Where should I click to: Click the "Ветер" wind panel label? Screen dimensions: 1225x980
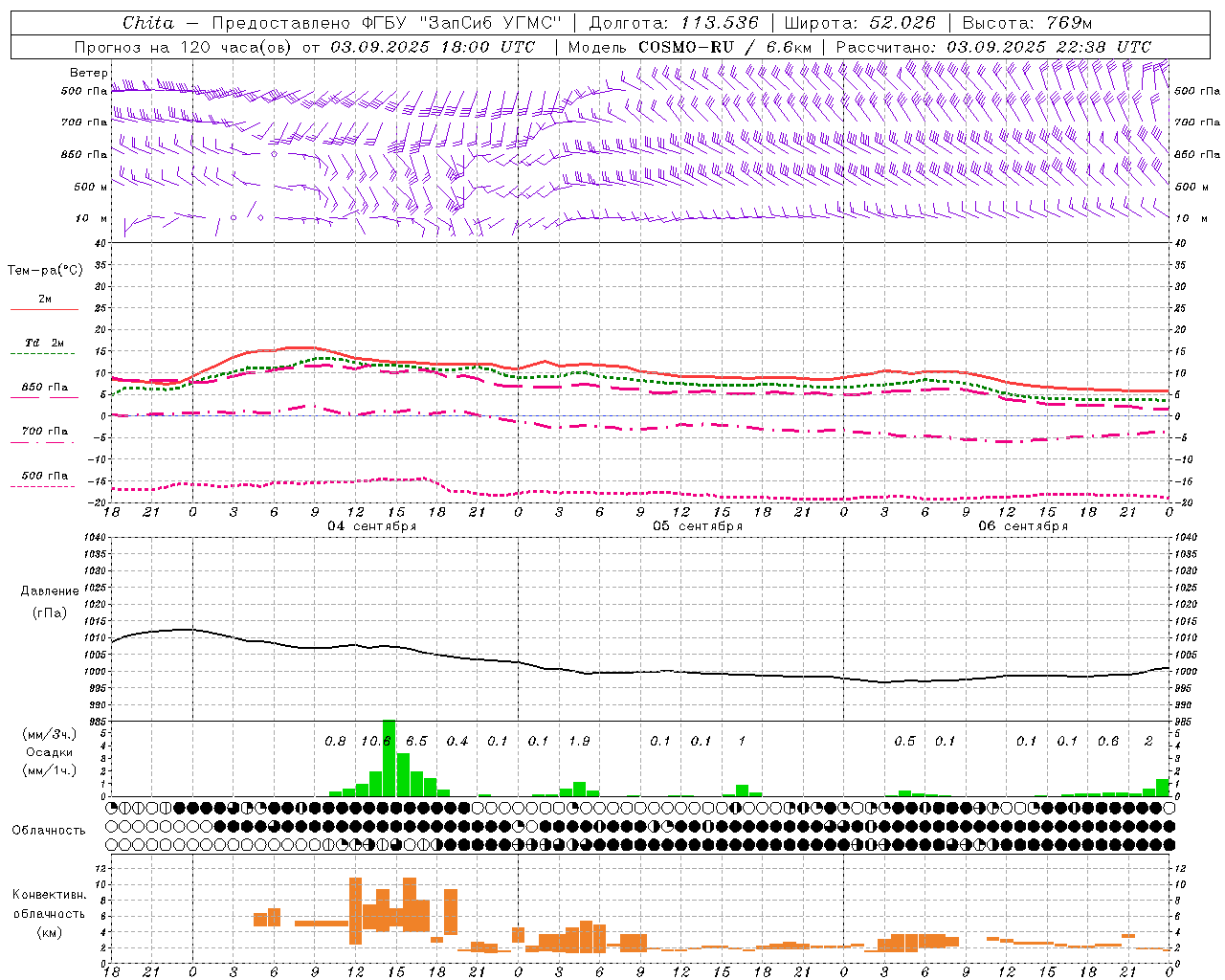pyautogui.click(x=89, y=73)
